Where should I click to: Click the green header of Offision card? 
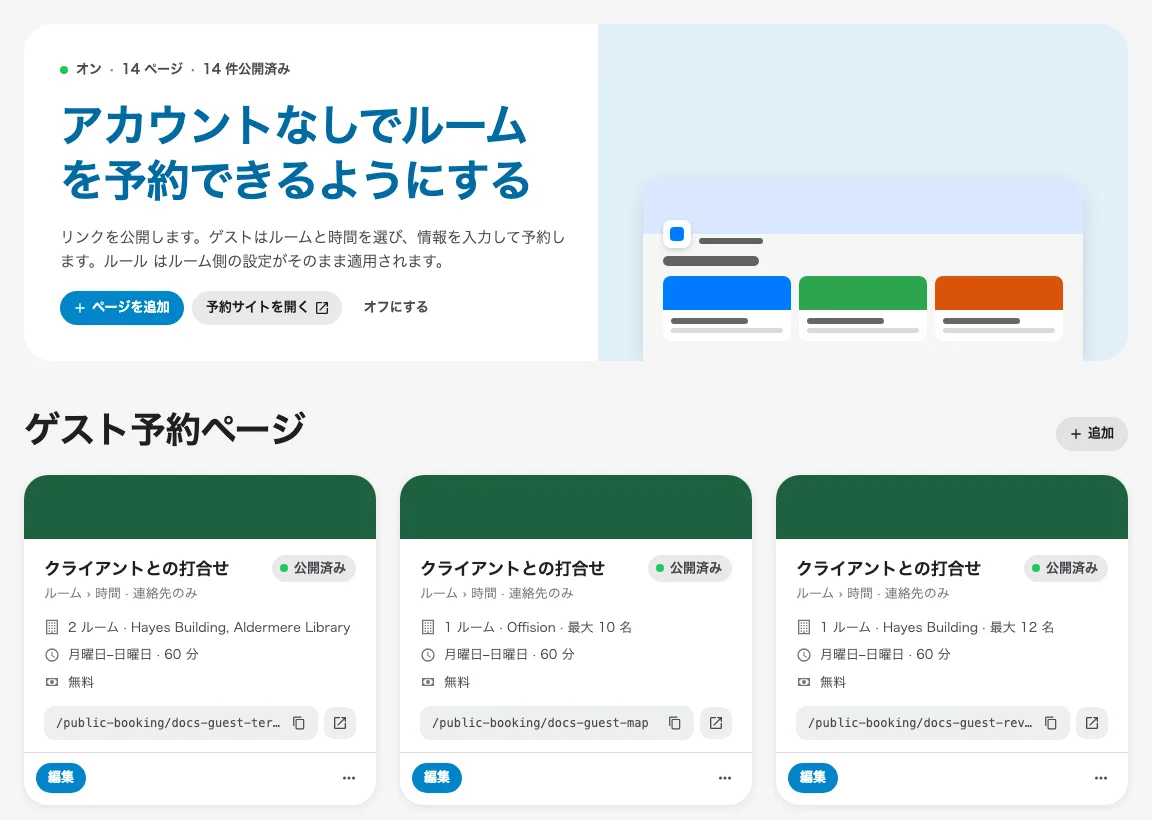click(576, 507)
